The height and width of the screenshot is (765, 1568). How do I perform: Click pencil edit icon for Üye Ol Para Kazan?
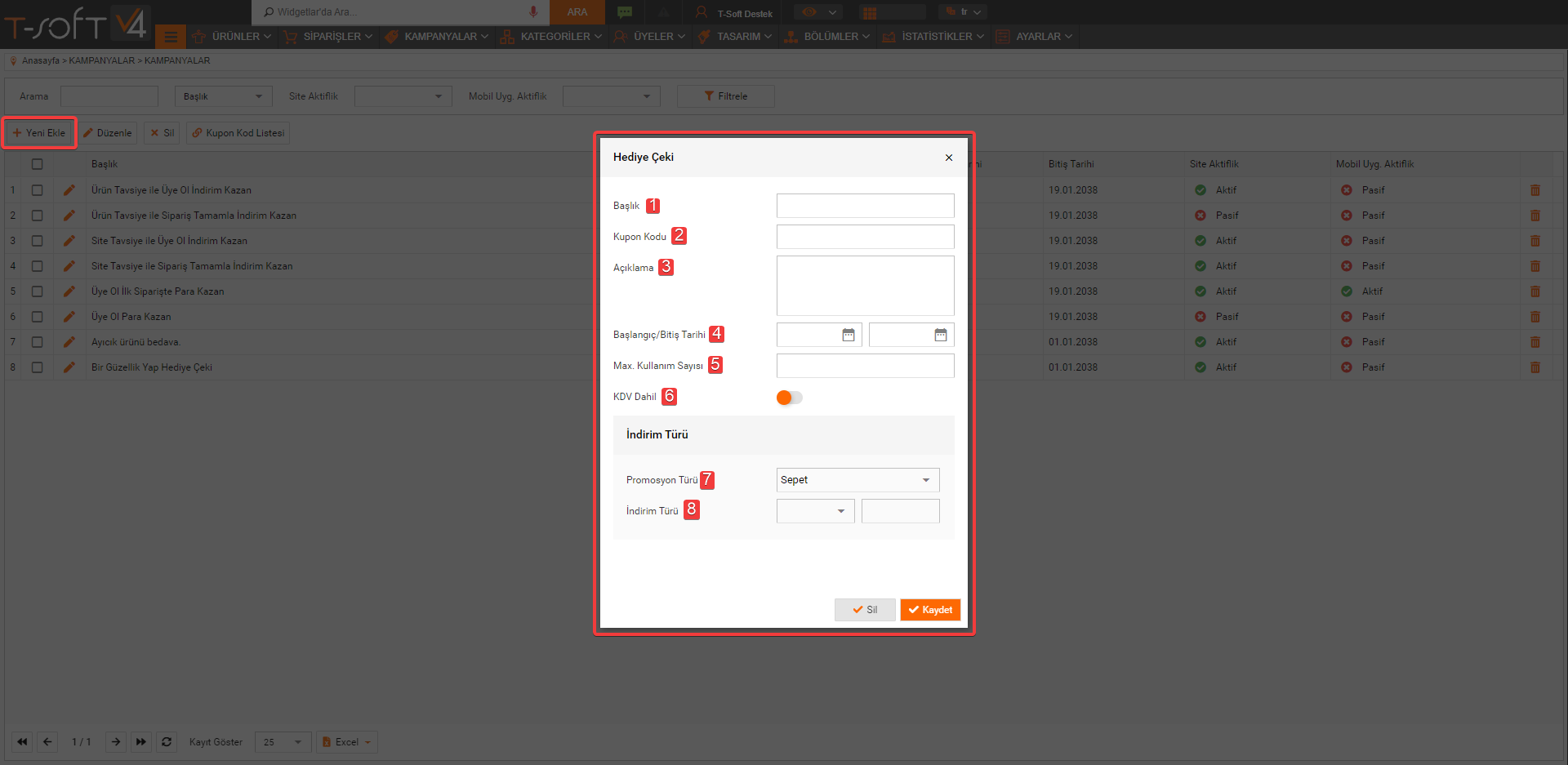[x=69, y=317]
